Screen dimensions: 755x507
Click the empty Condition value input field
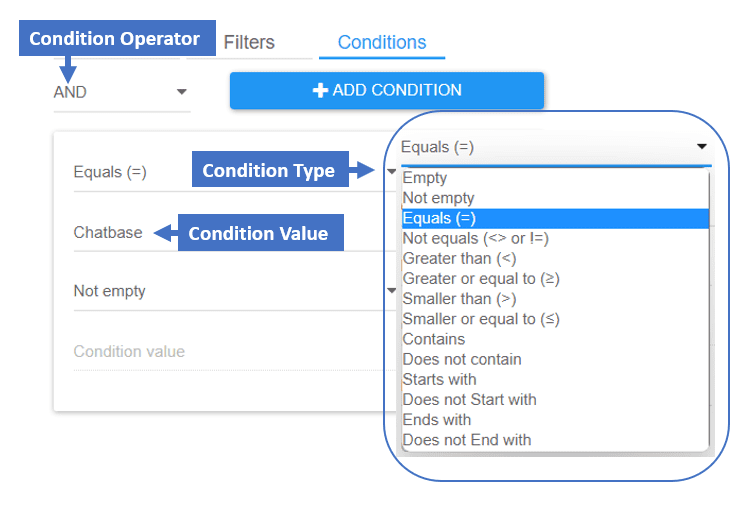pyautogui.click(x=229, y=352)
